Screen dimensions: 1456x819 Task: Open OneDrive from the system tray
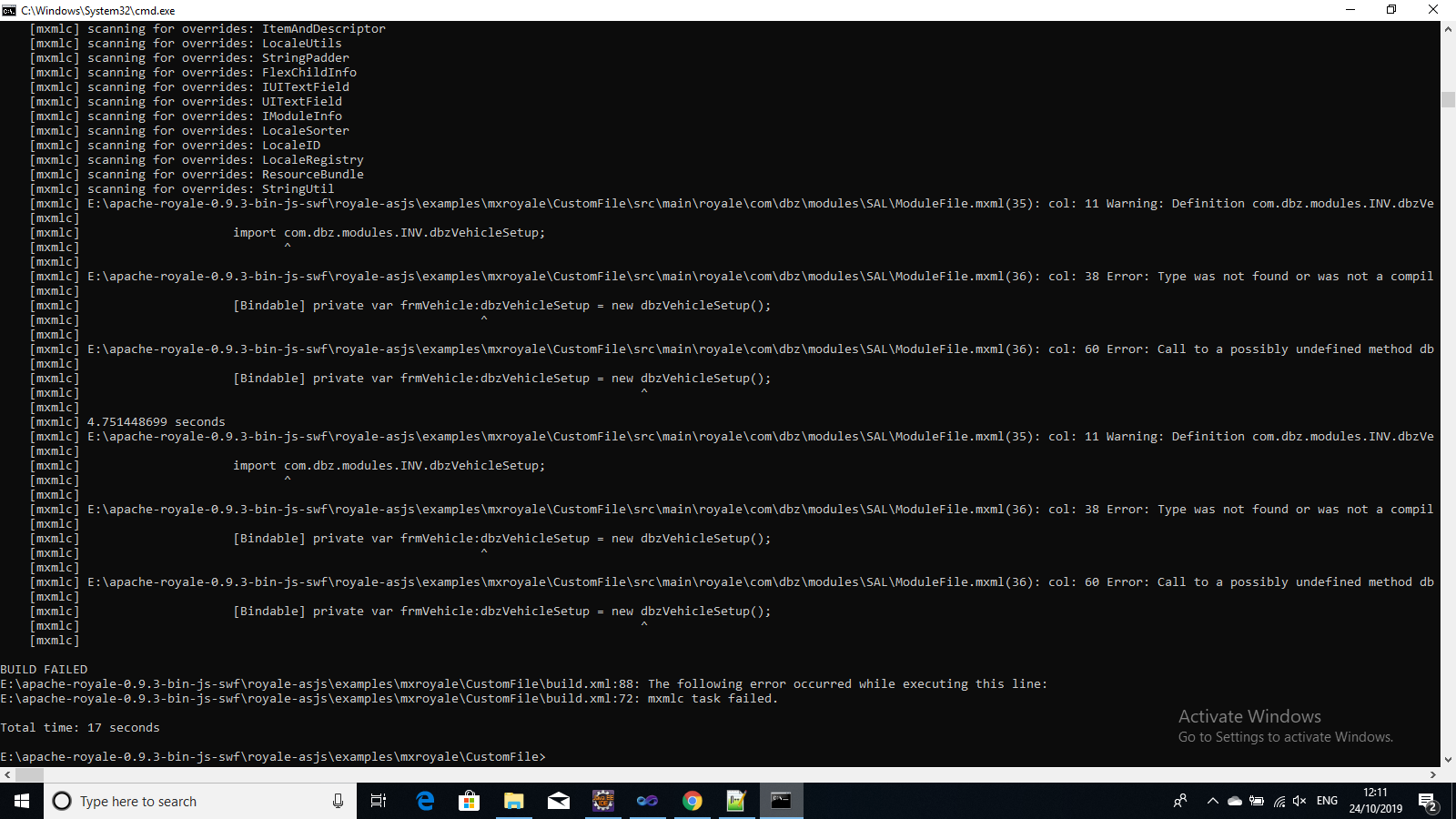point(1234,801)
